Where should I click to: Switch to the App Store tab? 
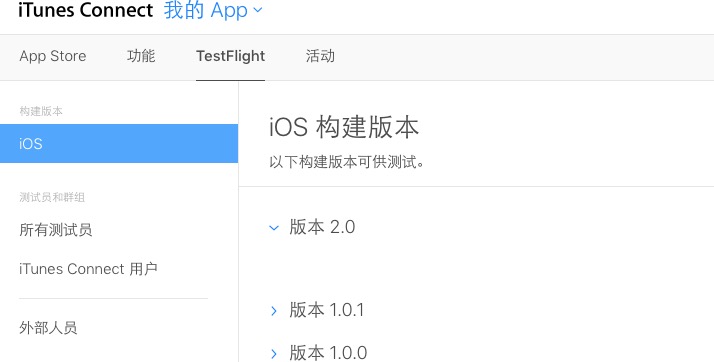coord(53,56)
